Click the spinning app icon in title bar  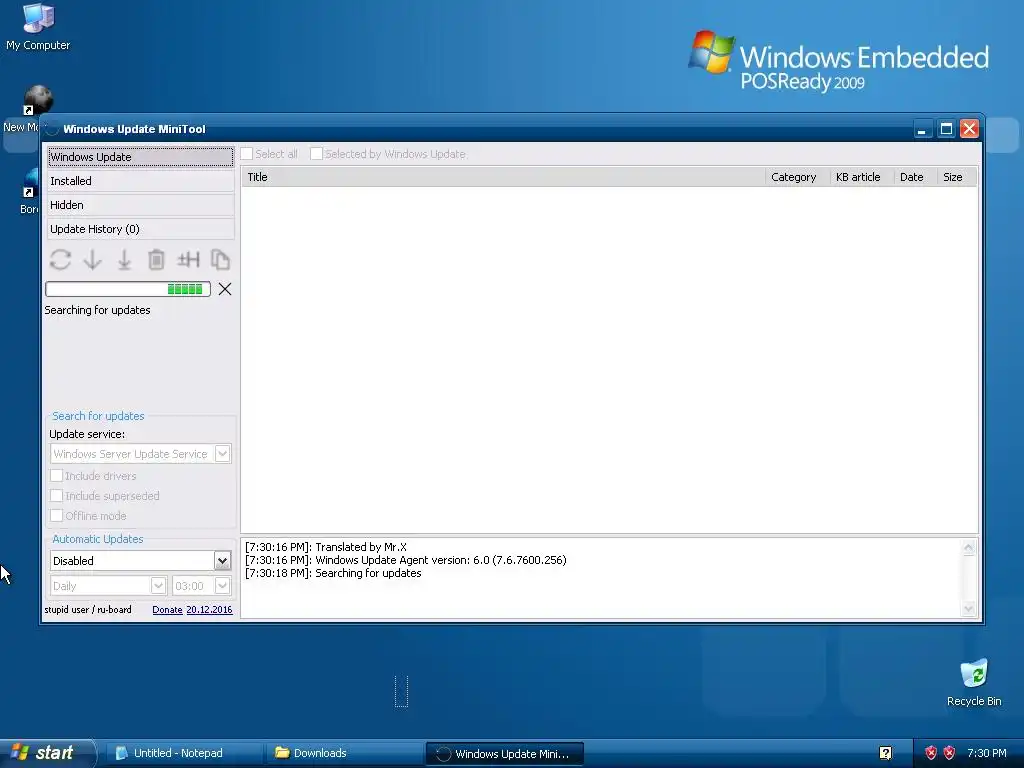click(x=52, y=129)
